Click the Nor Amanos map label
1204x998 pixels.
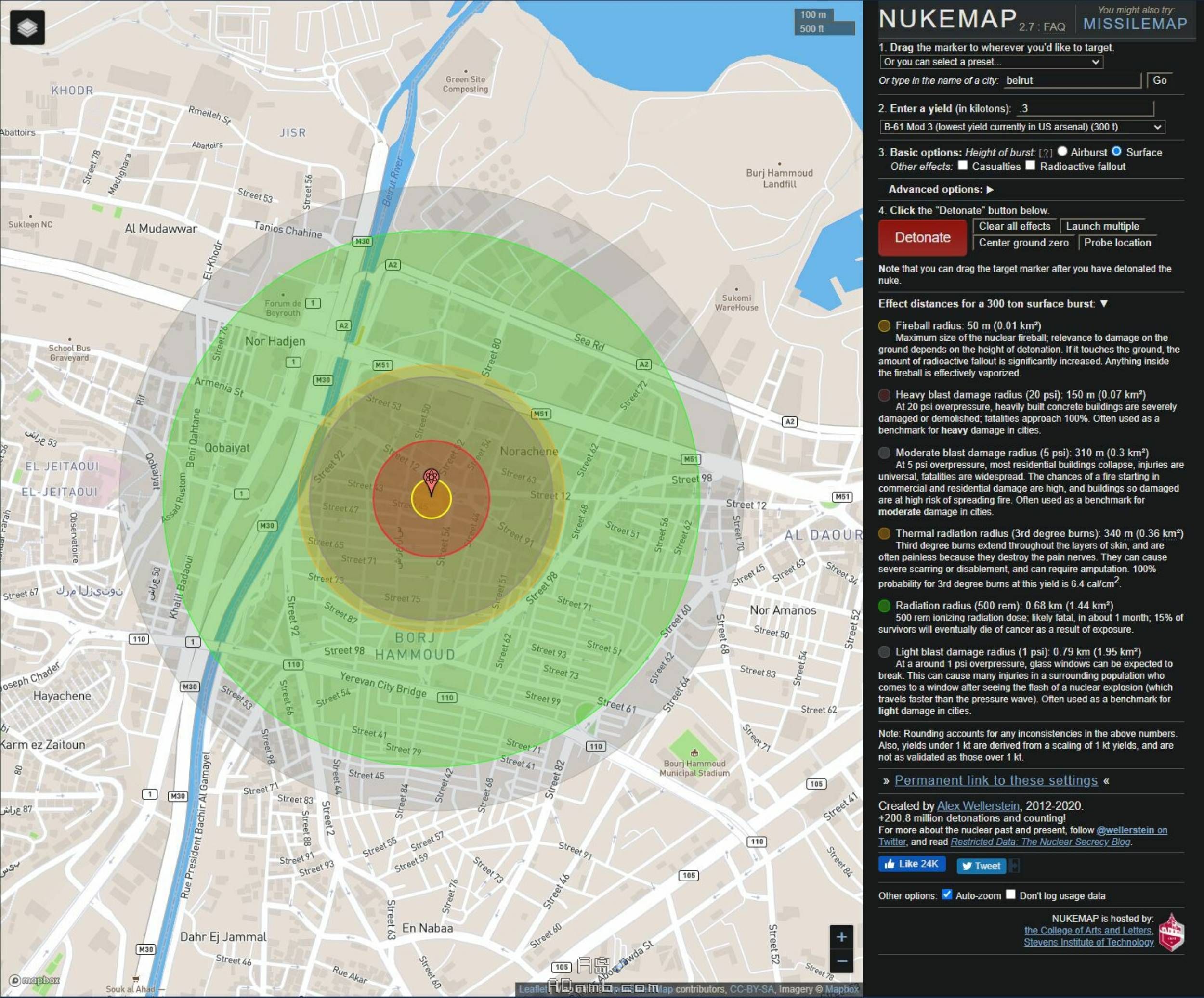pyautogui.click(x=783, y=610)
